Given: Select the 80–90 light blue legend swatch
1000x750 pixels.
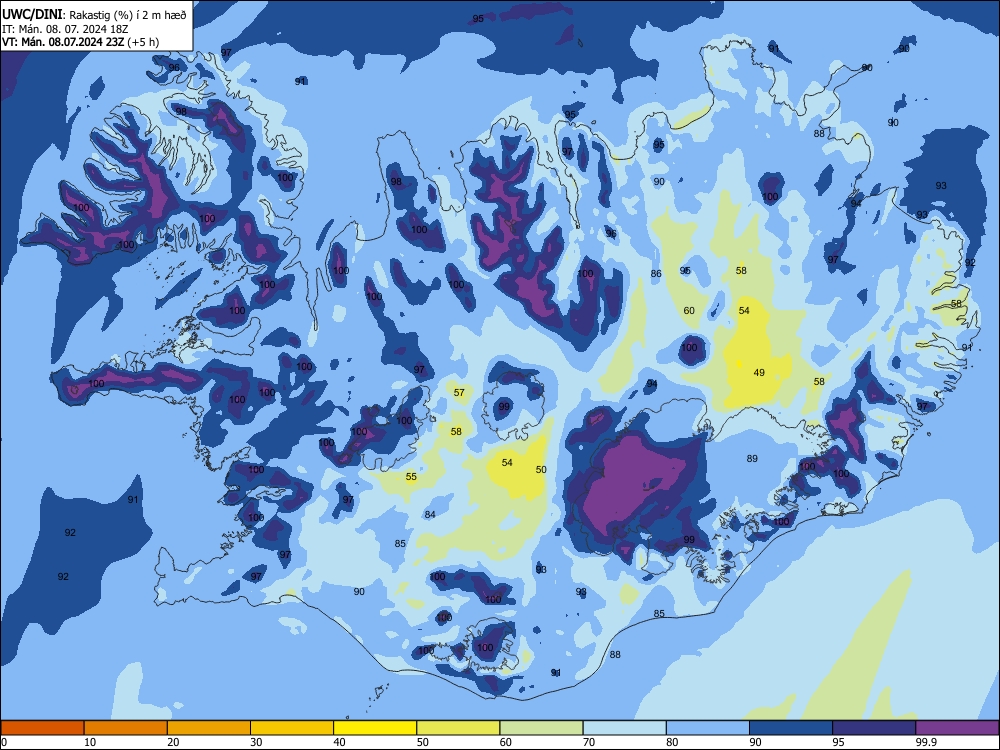Looking at the screenshot, I should (x=708, y=728).
